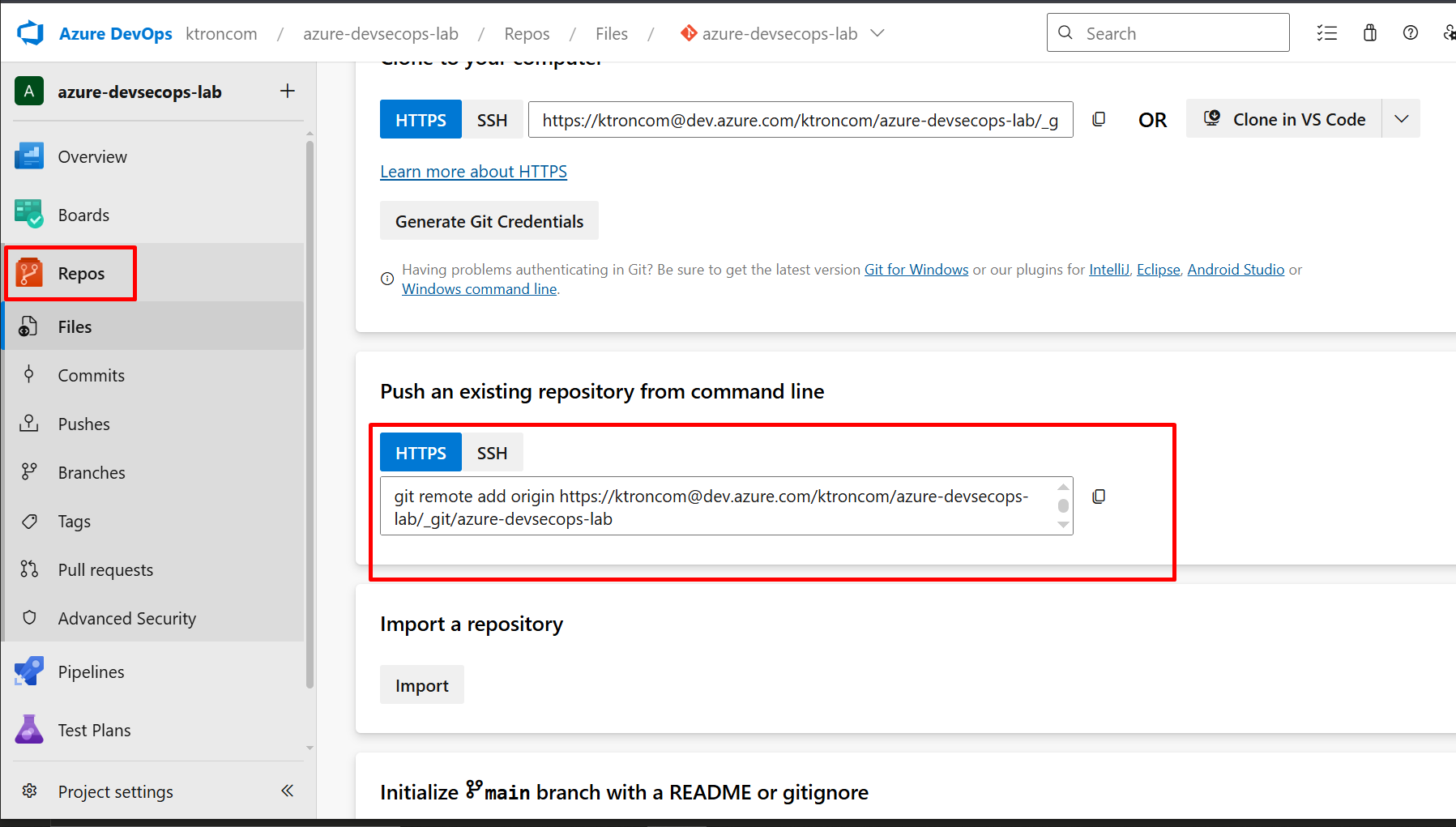Click Generate Git Credentials button
1456x827 pixels.
tap(489, 221)
